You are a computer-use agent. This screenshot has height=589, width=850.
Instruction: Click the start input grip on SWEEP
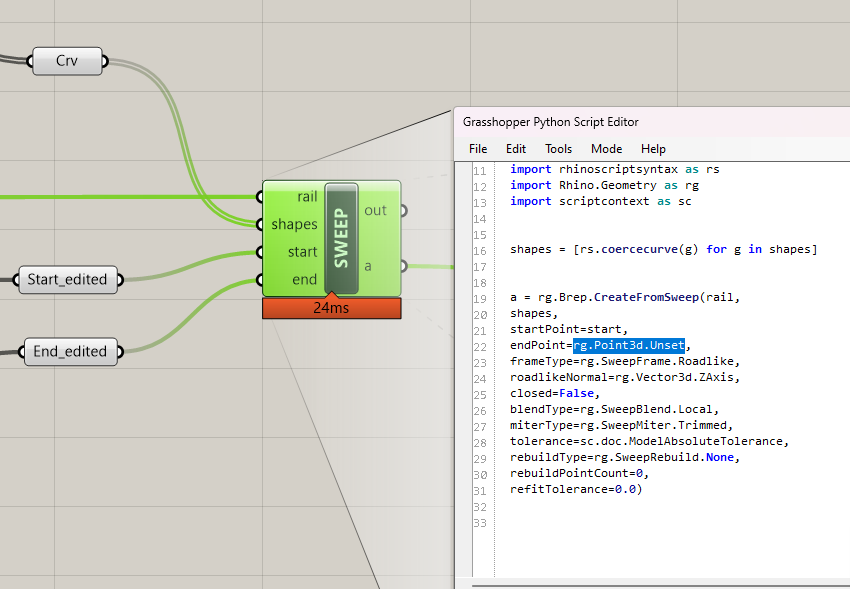[x=259, y=252]
